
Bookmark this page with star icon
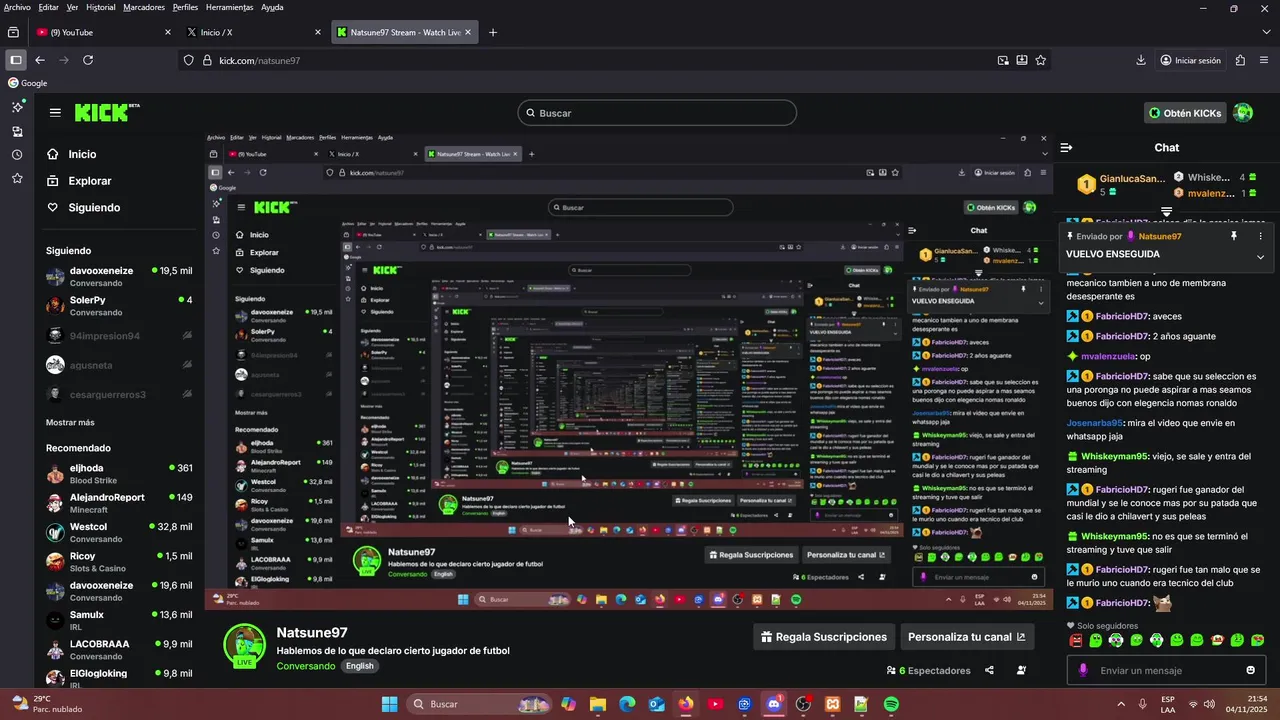pyautogui.click(x=1040, y=60)
